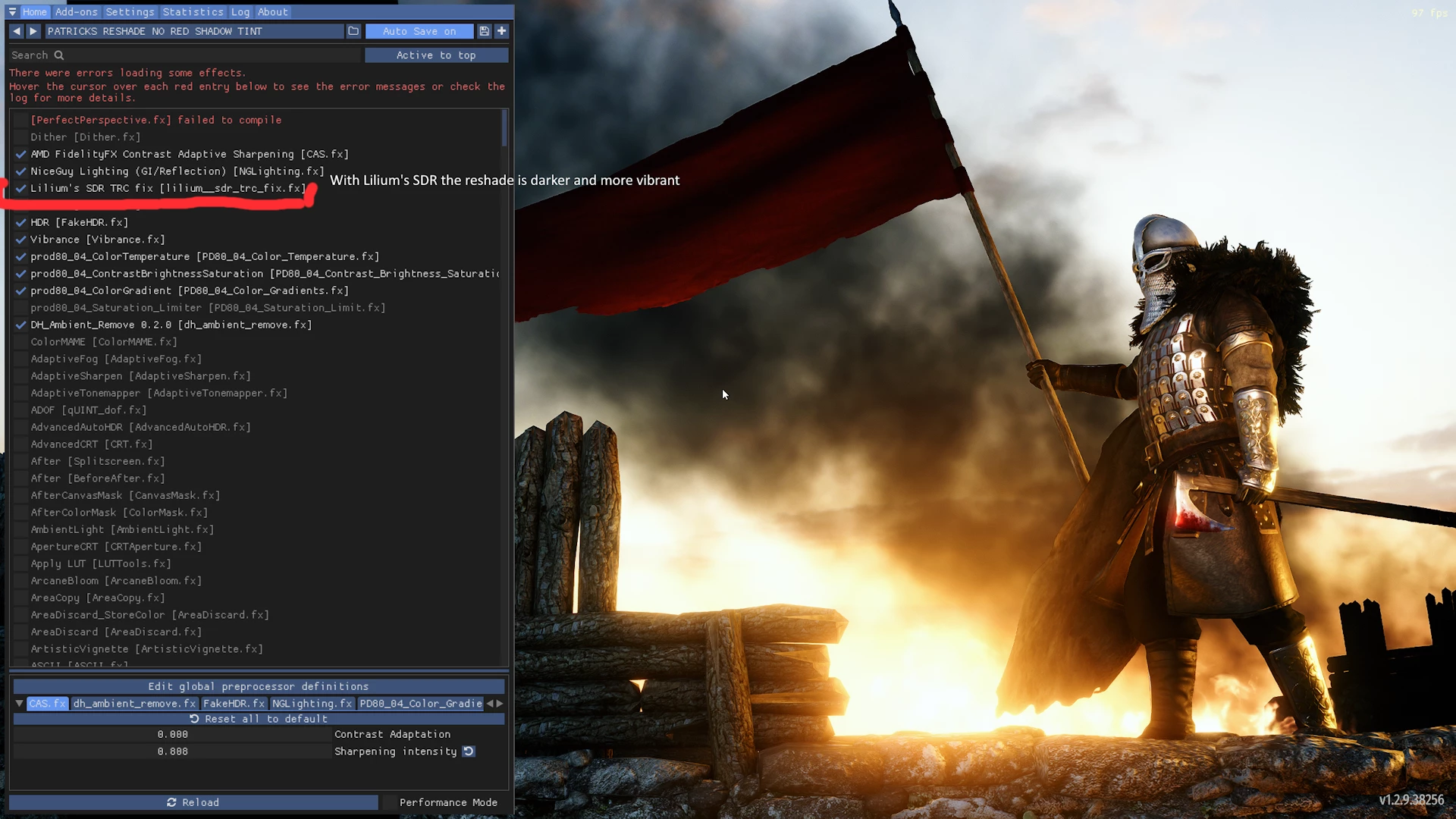This screenshot has height=819, width=1456.
Task: Select the ArcaneBloom effect row
Action: 116,581
